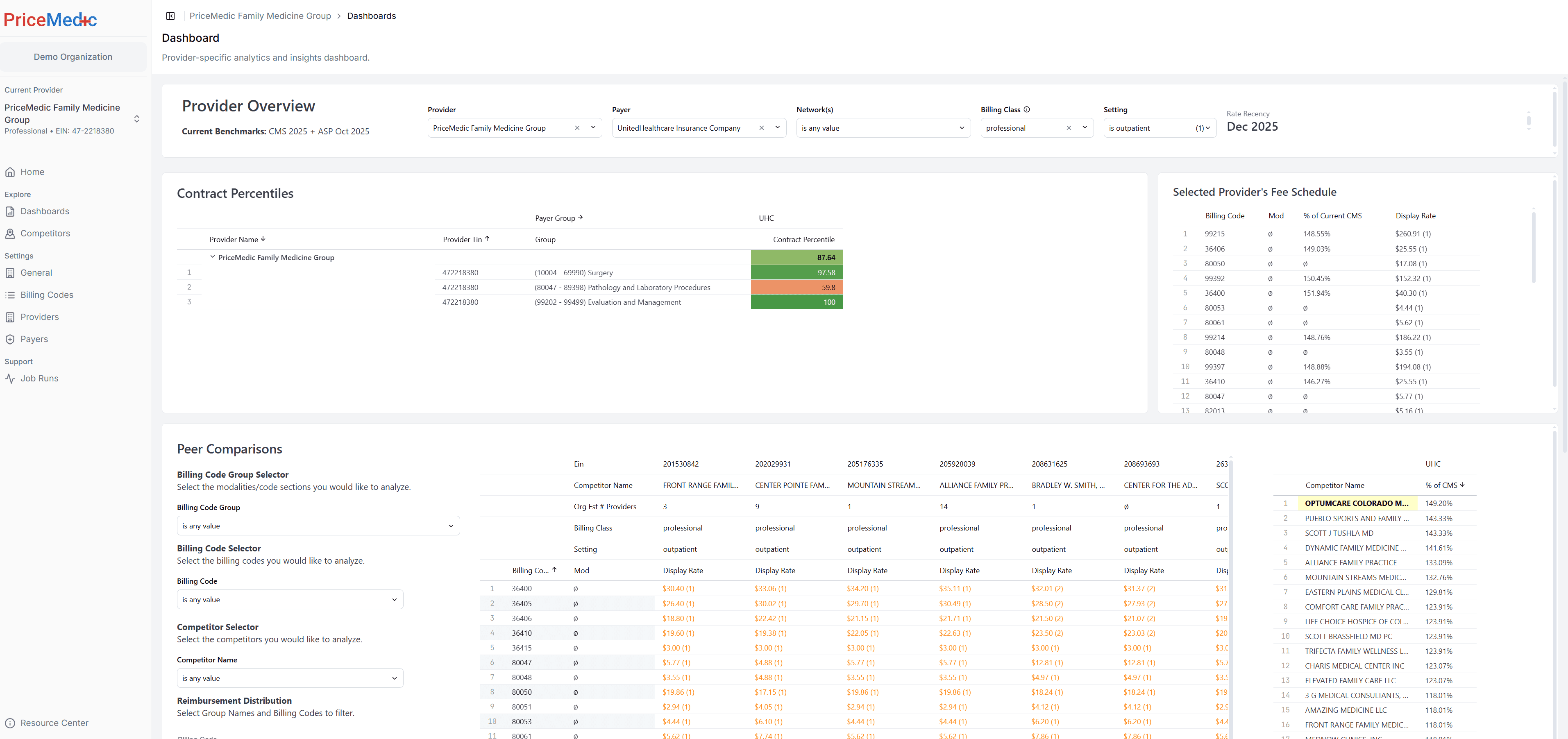The image size is (1568, 739).
Task: Open the Network(s) dropdown
Action: pyautogui.click(x=883, y=128)
